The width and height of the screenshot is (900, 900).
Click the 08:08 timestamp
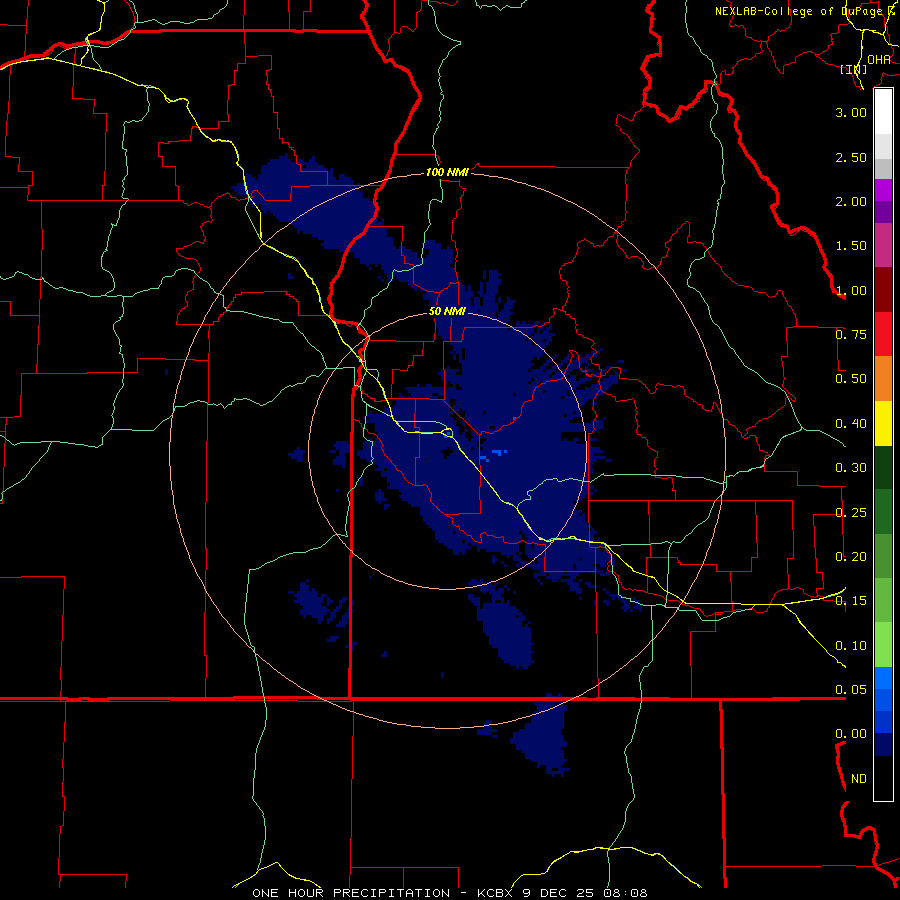626,893
